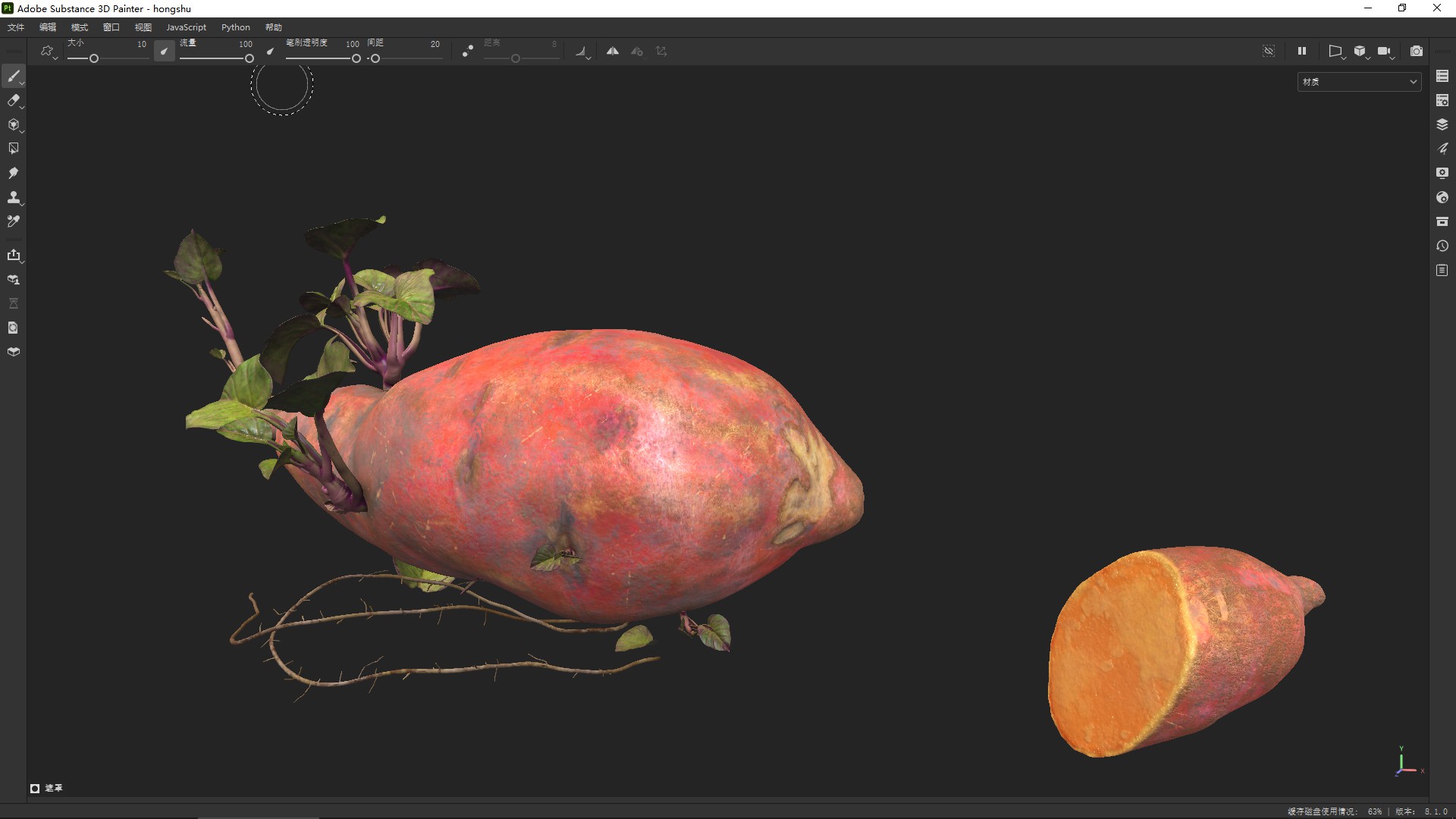The image size is (1456, 819).
Task: Open the Display Settings panel icon
Action: click(1442, 173)
